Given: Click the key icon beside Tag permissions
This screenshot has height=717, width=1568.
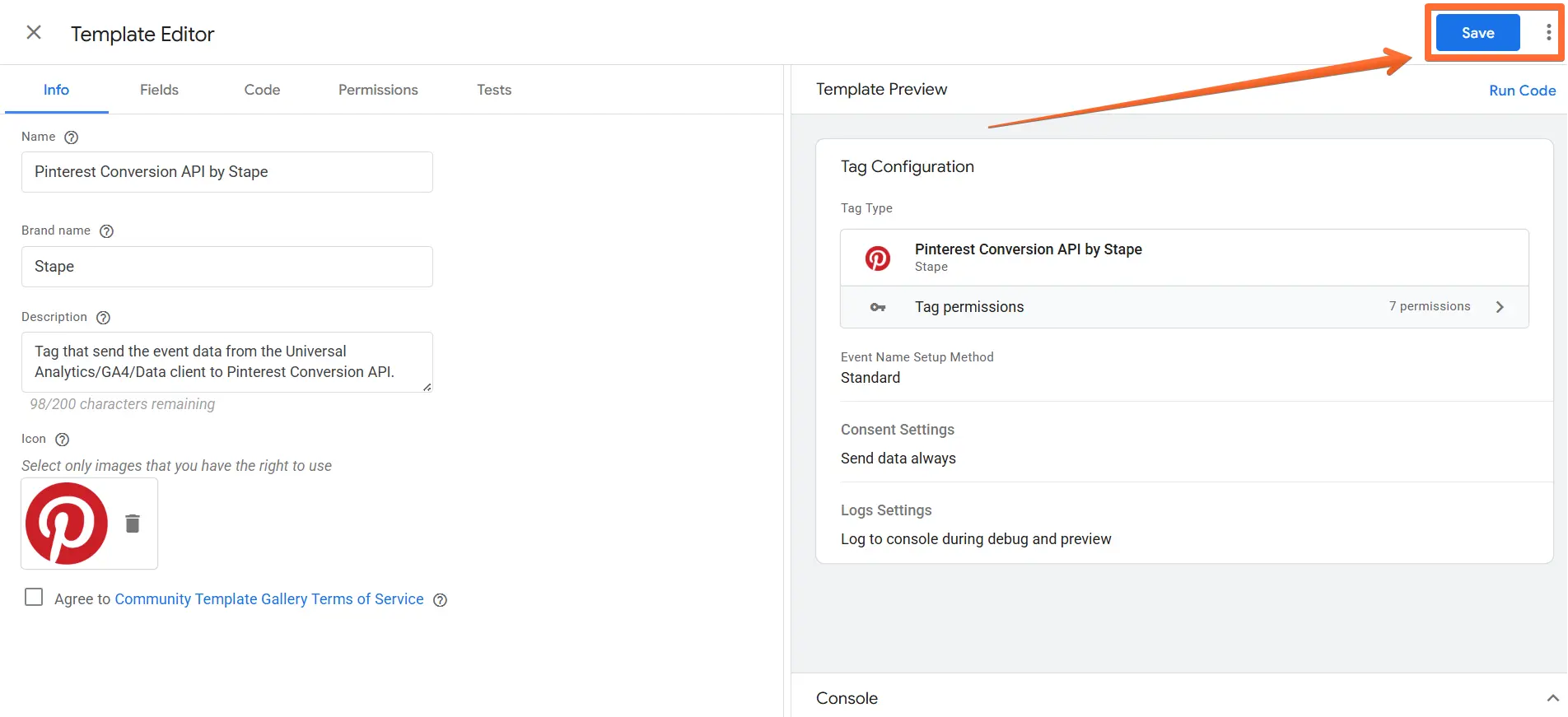Looking at the screenshot, I should pos(878,307).
